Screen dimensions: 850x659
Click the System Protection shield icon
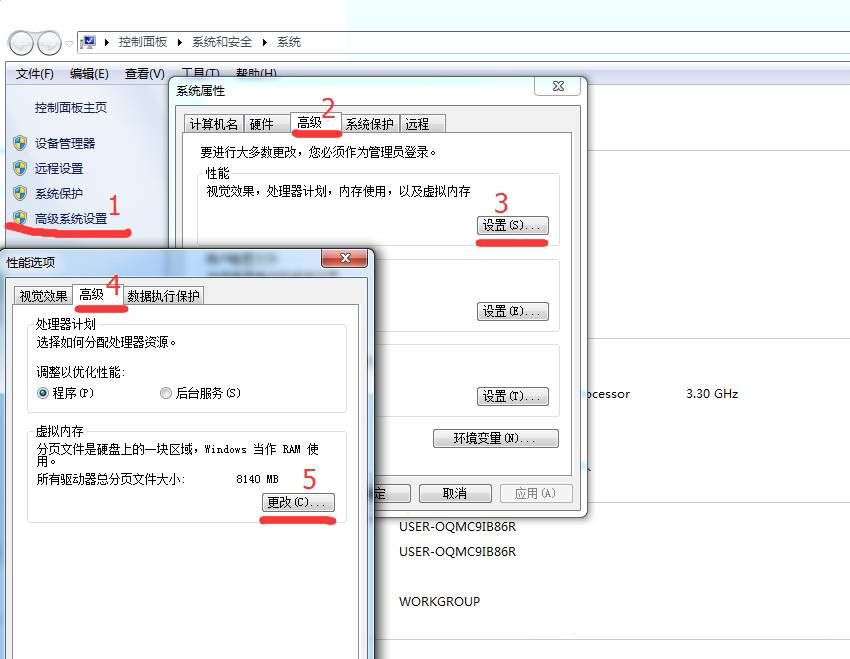click(x=19, y=193)
